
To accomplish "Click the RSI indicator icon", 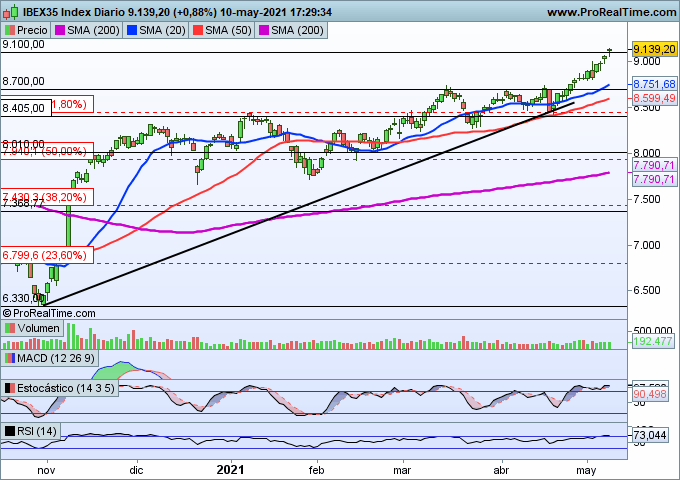I will (x=10, y=431).
